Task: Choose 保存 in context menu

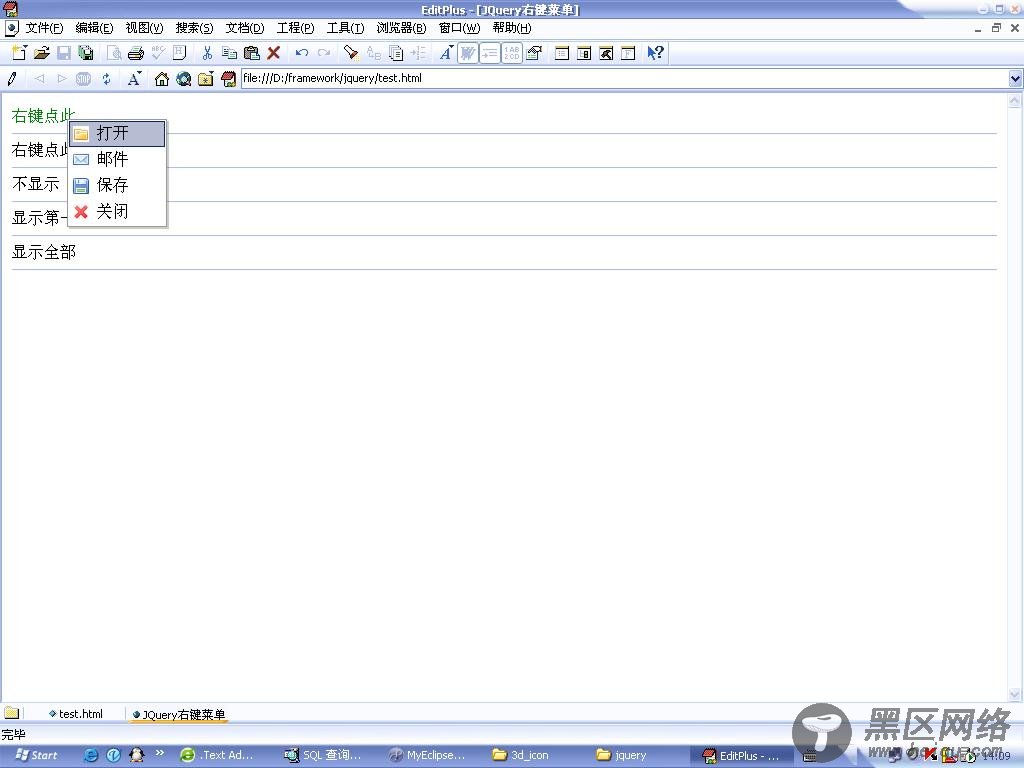Action: pos(117,185)
